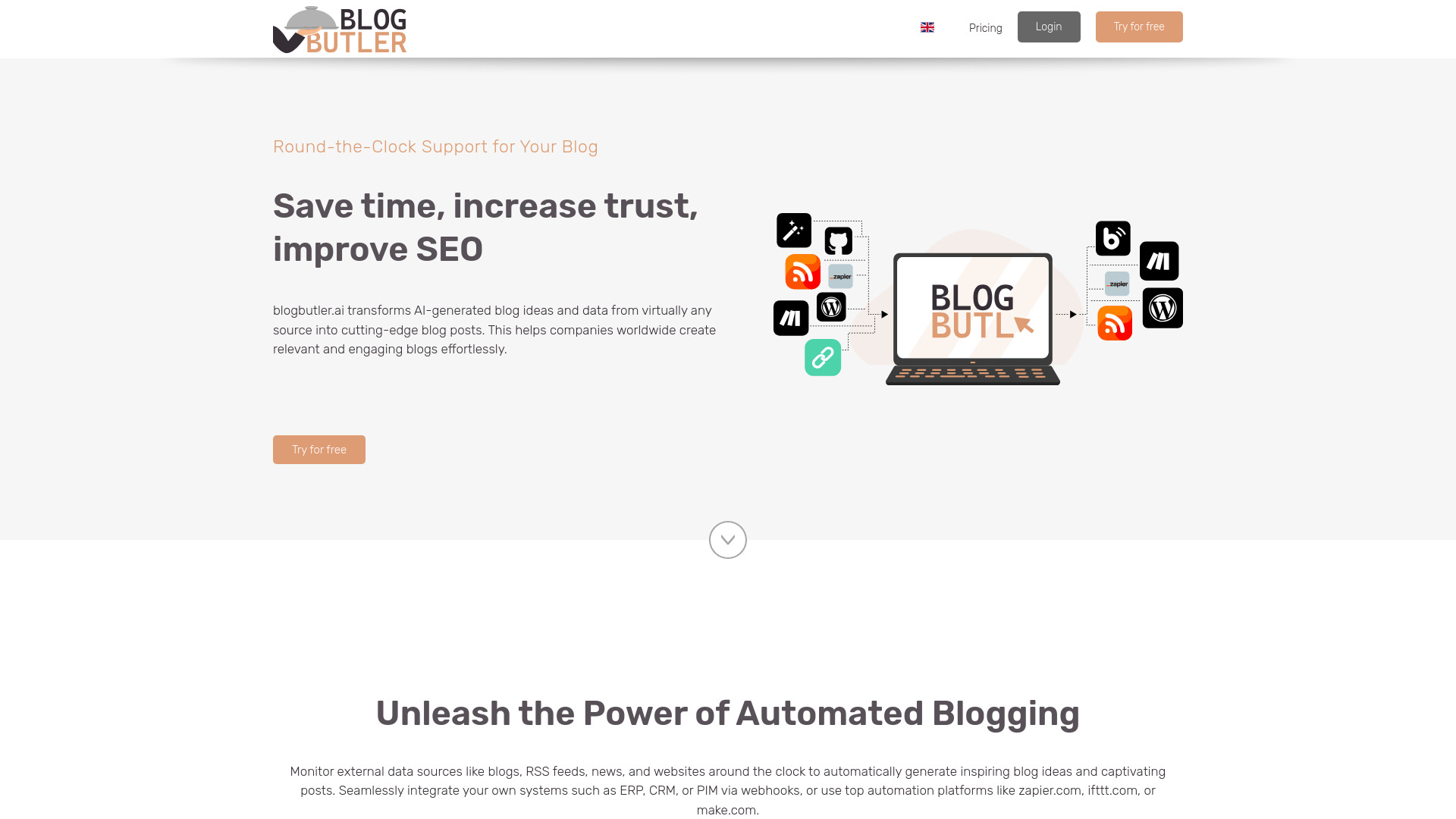This screenshot has width=1456, height=819.
Task: Click the Login button in navbar
Action: point(1049,27)
